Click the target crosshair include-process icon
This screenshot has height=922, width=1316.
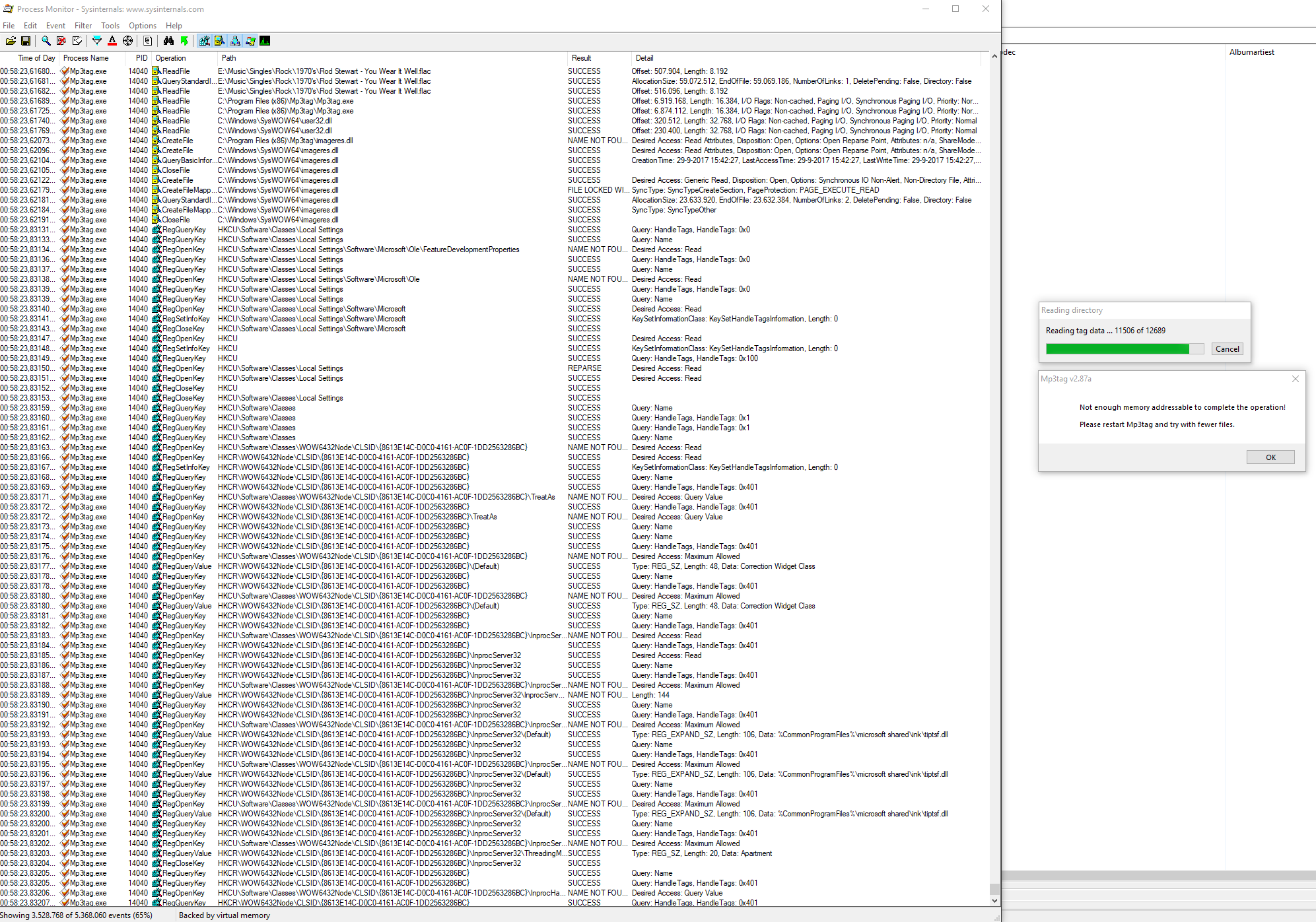(x=127, y=41)
